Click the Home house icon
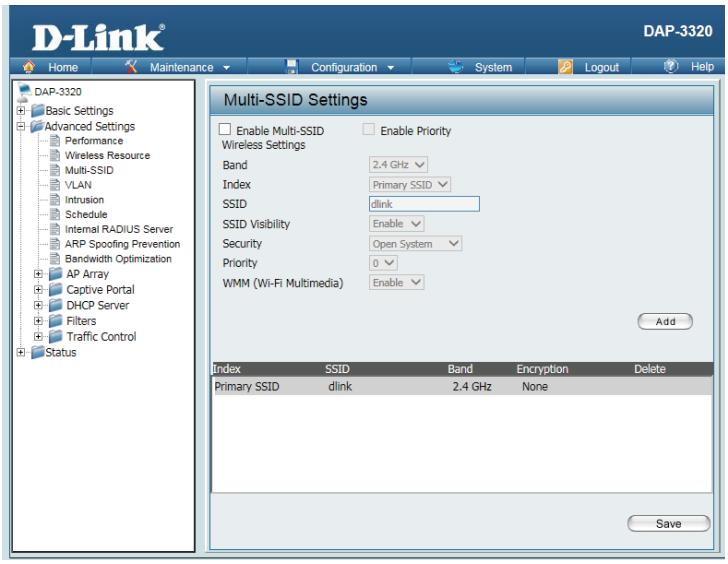This screenshot has width=728, height=564. pyautogui.click(x=29, y=67)
